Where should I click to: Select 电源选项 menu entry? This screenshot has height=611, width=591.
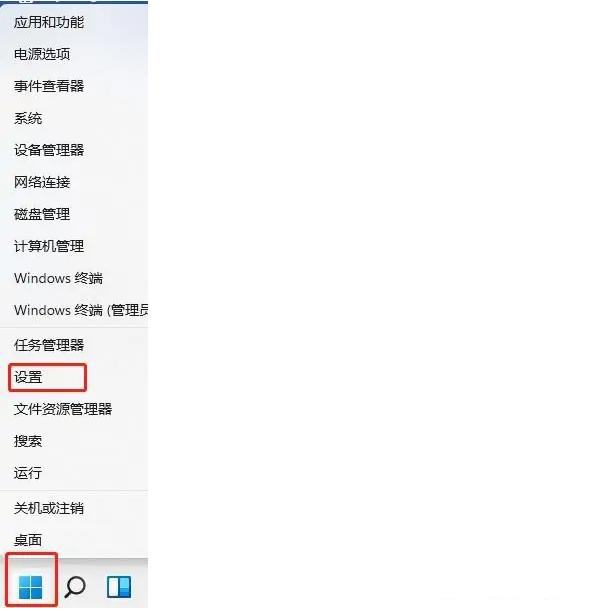(74, 54)
